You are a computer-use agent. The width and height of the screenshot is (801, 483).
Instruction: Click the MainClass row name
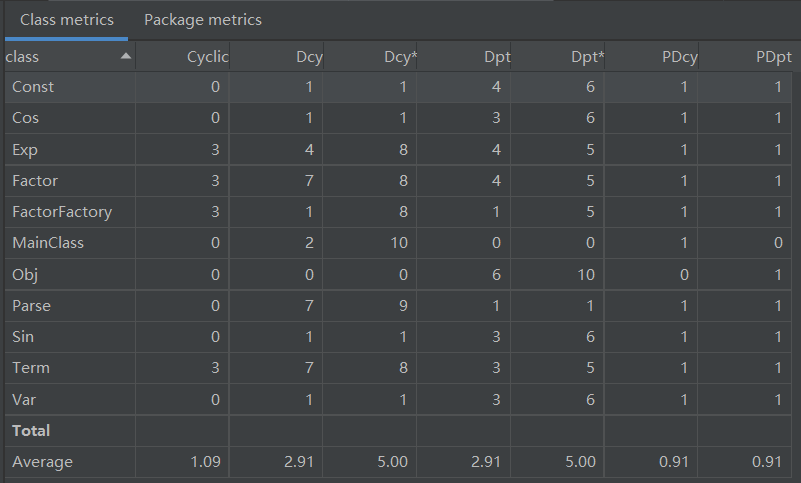pyautogui.click(x=48, y=243)
